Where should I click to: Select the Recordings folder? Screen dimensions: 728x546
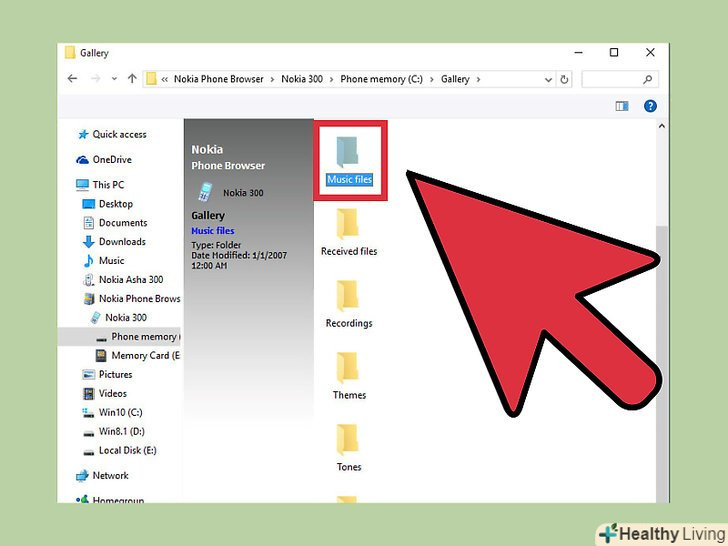[x=349, y=304]
